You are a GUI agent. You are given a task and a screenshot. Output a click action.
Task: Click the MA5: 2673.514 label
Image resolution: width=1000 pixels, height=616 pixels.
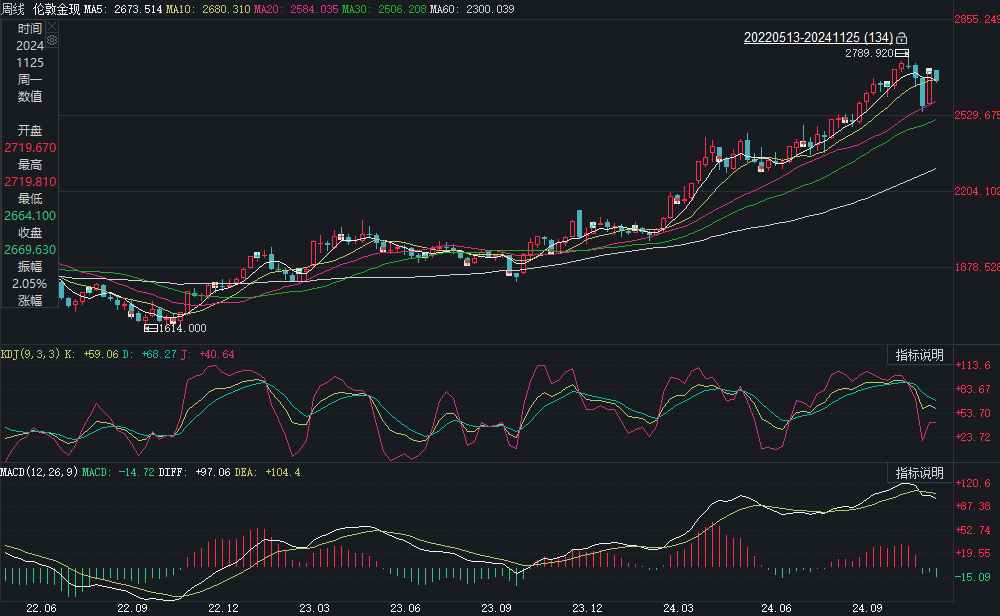pos(123,9)
